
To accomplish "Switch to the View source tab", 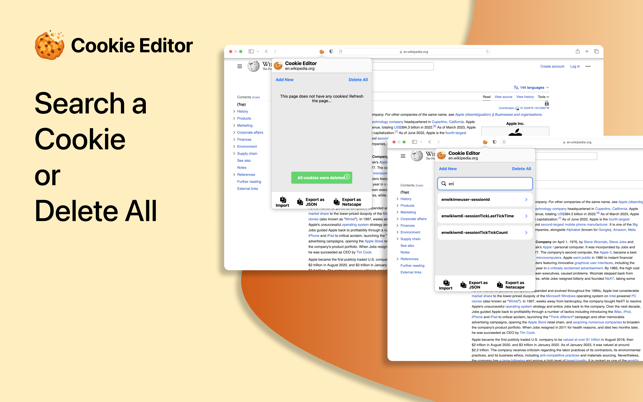I will click(x=503, y=97).
